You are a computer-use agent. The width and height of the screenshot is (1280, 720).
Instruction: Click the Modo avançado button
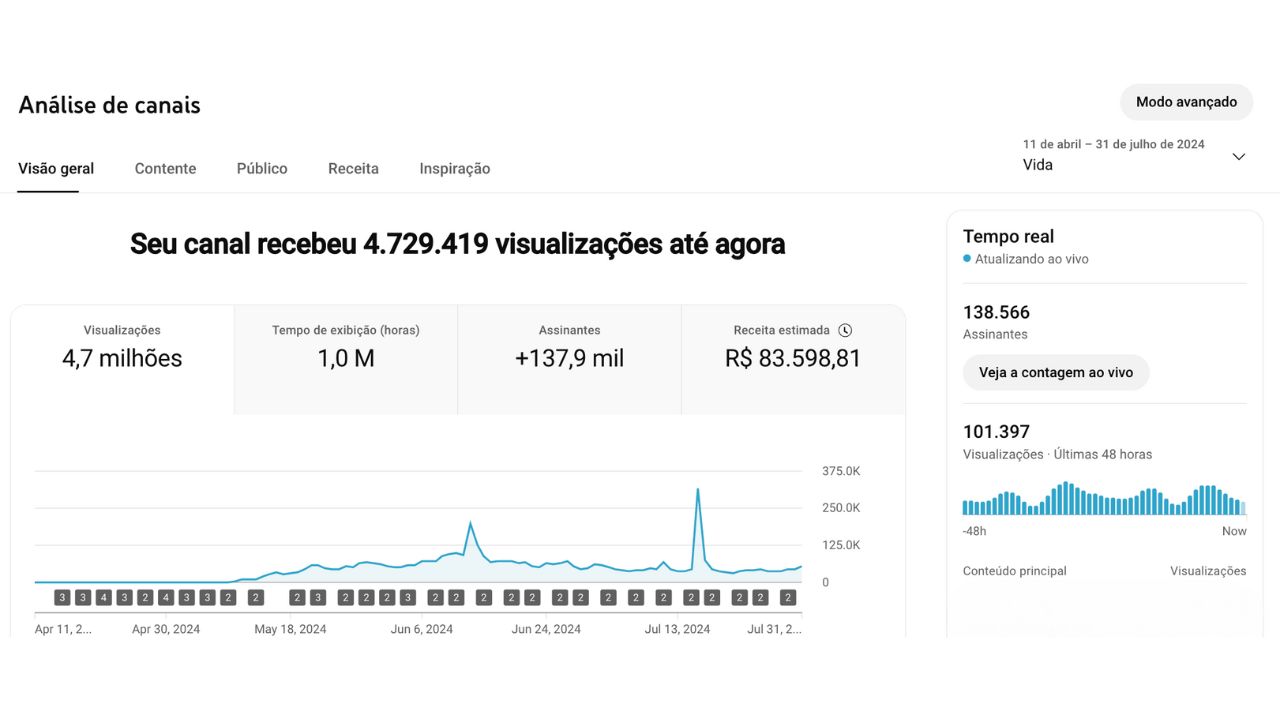pyautogui.click(x=1186, y=102)
